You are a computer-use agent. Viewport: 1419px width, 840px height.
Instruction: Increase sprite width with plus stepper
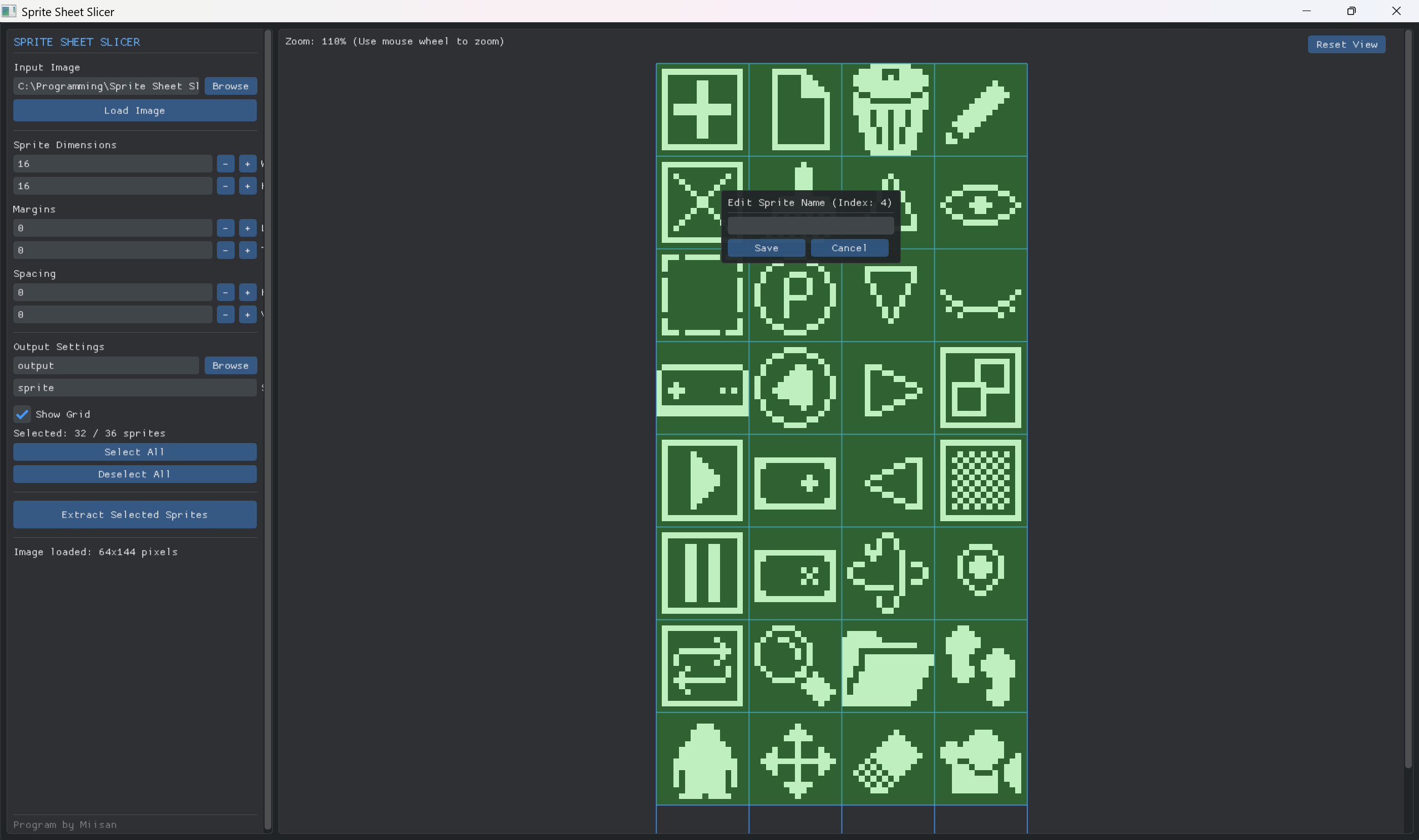pyautogui.click(x=247, y=164)
